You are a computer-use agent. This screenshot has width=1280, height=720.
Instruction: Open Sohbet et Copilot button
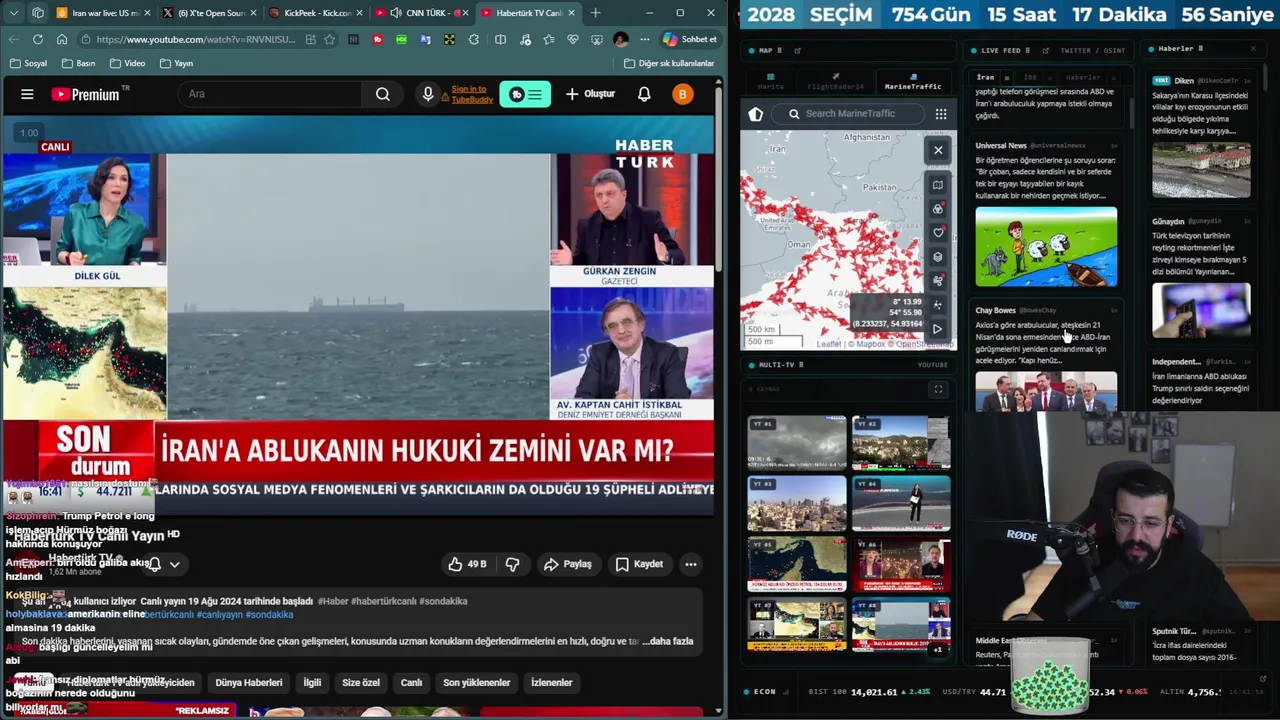(690, 39)
